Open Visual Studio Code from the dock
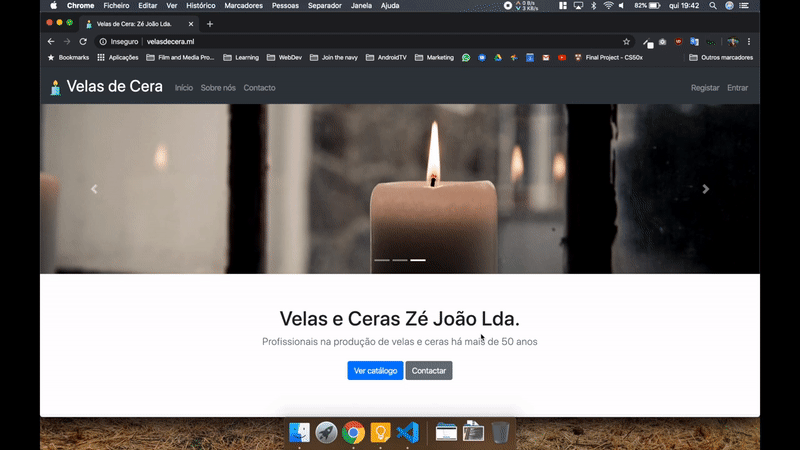The height and width of the screenshot is (450, 800). coord(407,433)
